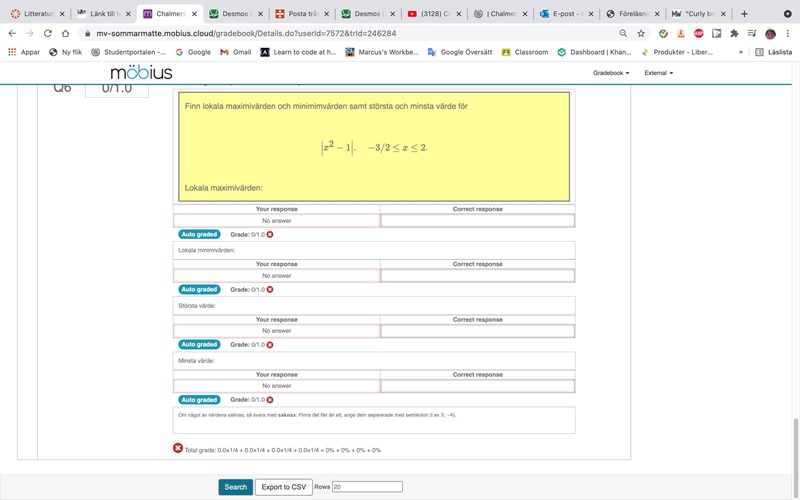
Task: Click the Möbius logo
Action: (141, 73)
